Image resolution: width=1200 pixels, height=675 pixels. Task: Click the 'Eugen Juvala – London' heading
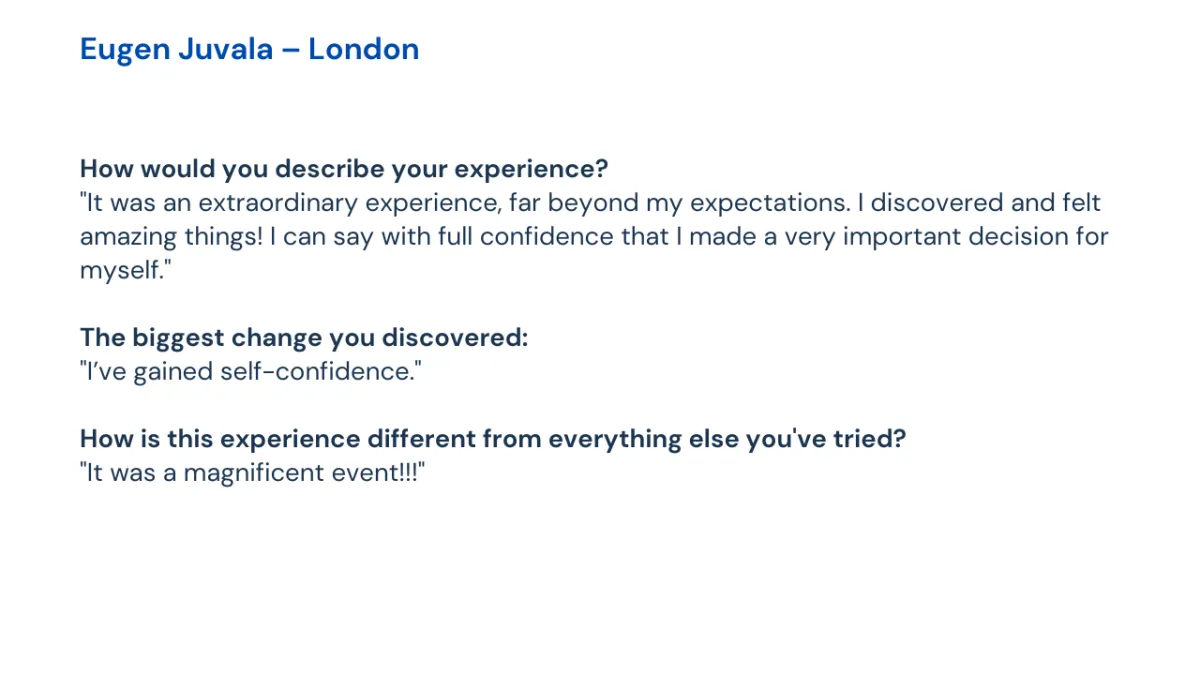249,49
